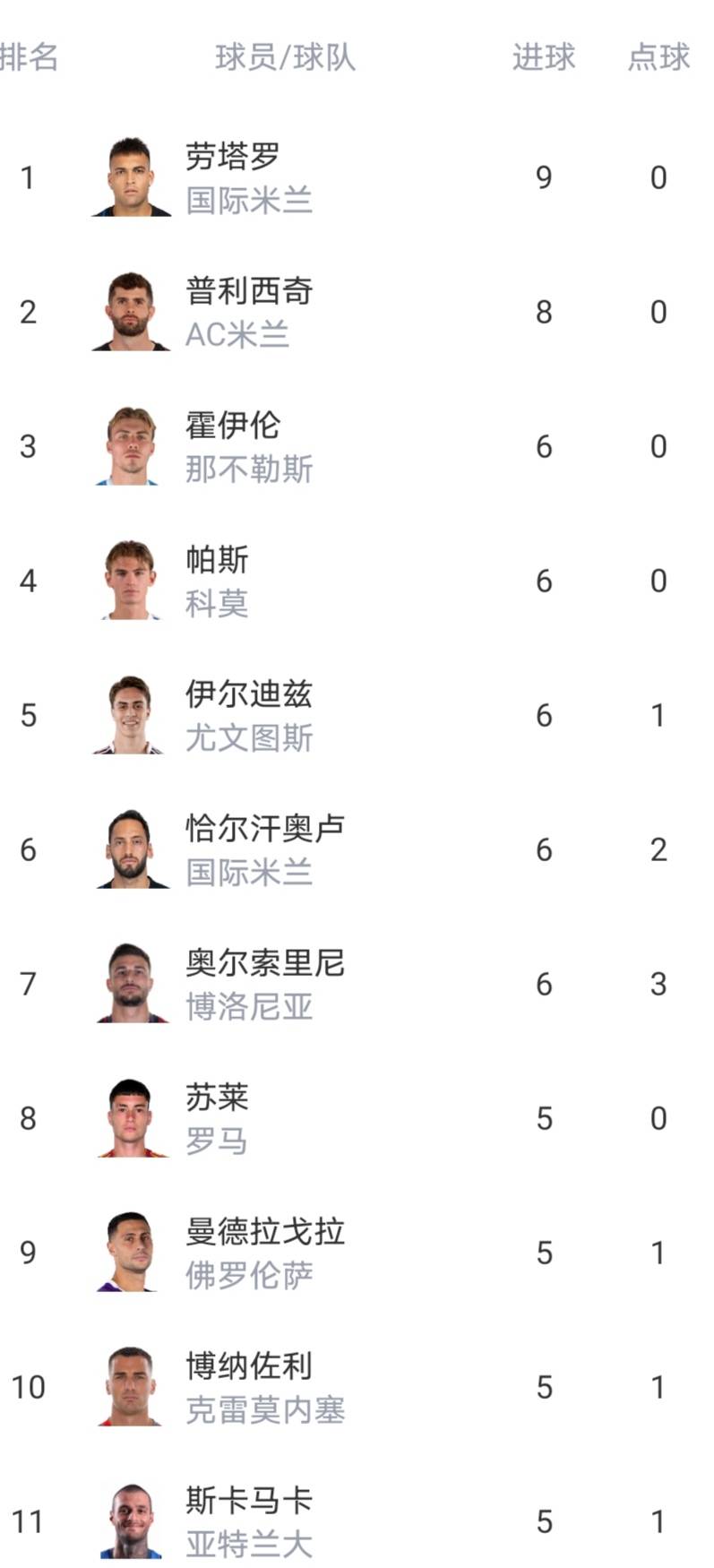Viewport: 714px width, 1568px height.
Task: Tap the 曼德拉戈拉 player photo
Action: point(131,1253)
